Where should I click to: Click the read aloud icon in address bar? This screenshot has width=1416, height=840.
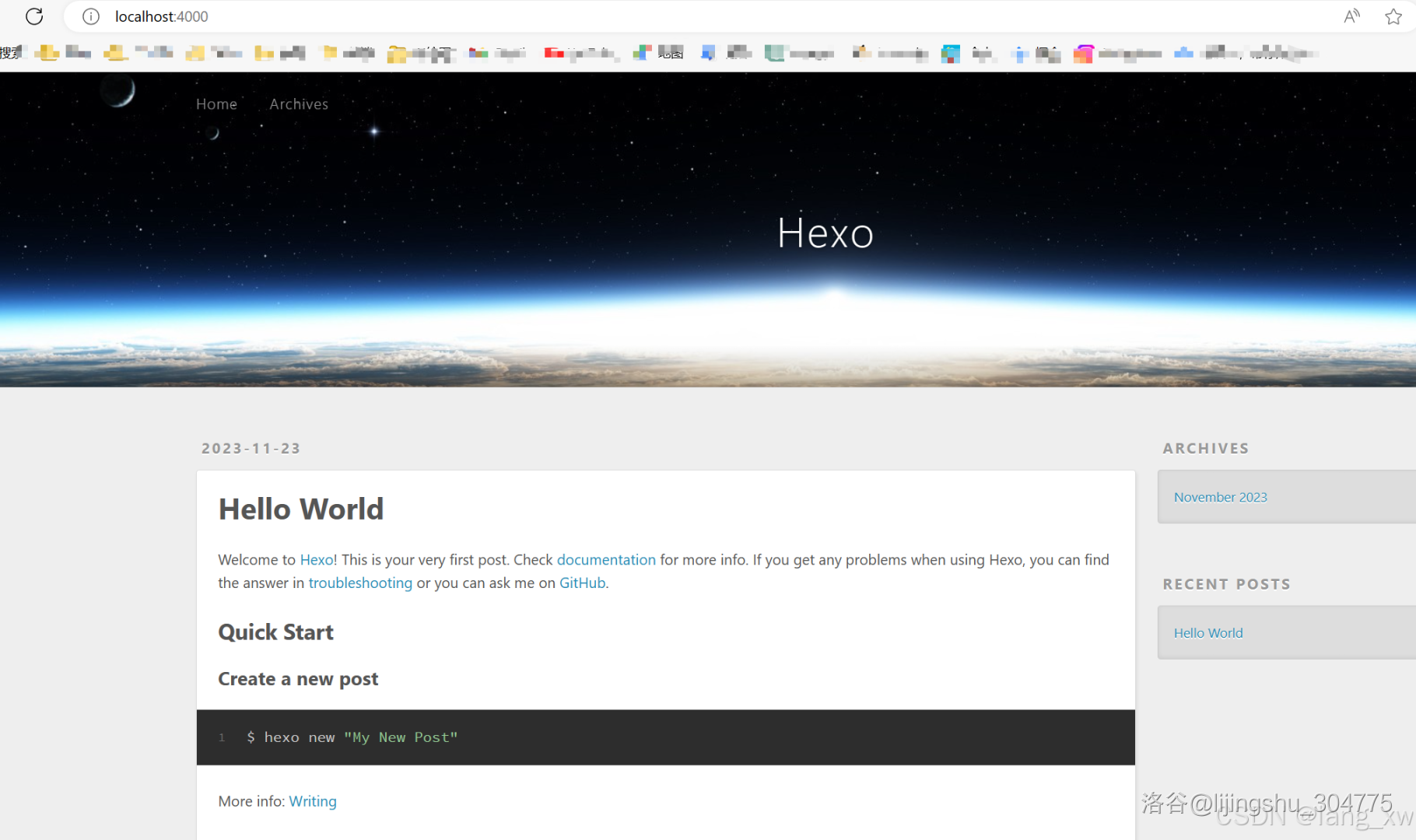click(1352, 16)
